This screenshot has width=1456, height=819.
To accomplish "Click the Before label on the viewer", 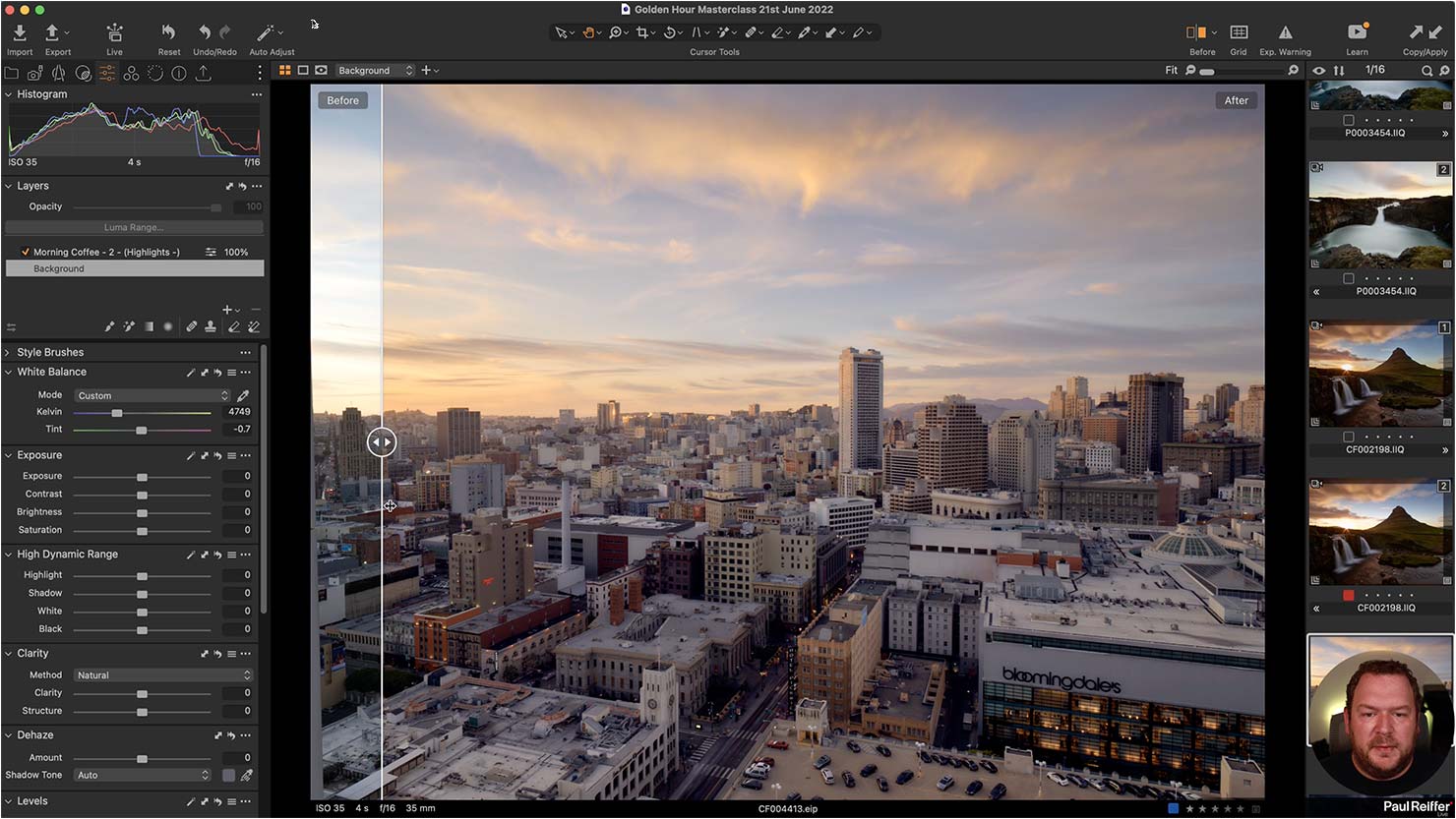I will pyautogui.click(x=342, y=100).
